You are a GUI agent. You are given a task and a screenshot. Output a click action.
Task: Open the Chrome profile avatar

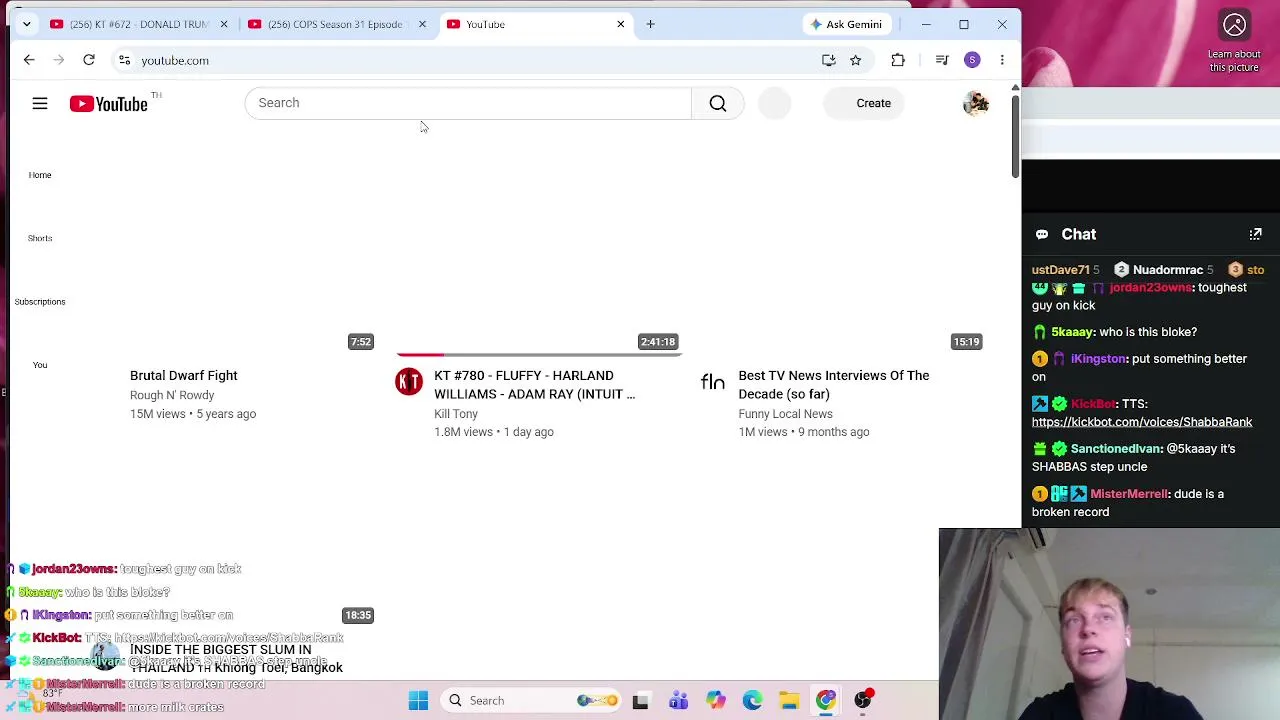[x=972, y=60]
